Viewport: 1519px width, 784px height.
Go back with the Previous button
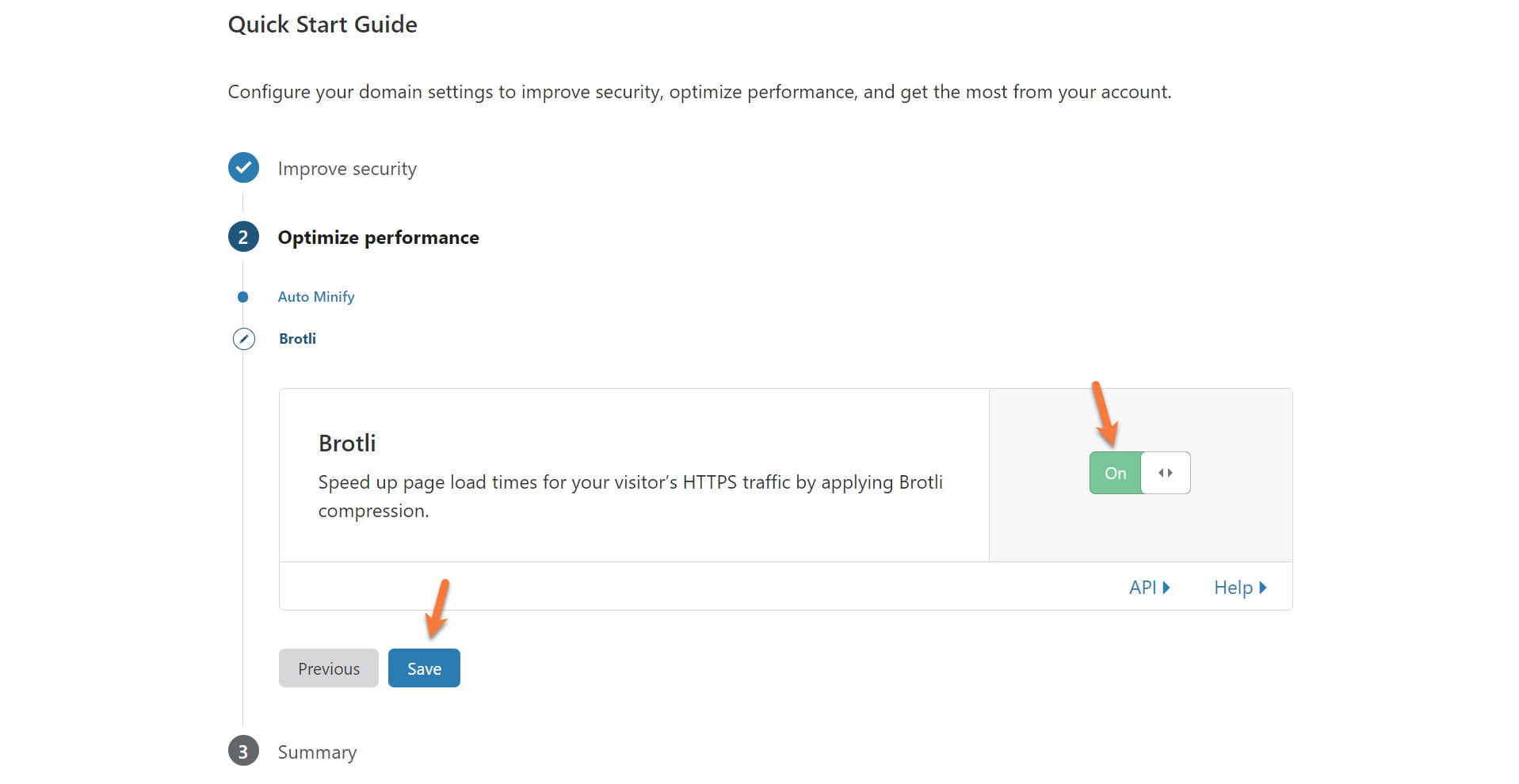(328, 668)
